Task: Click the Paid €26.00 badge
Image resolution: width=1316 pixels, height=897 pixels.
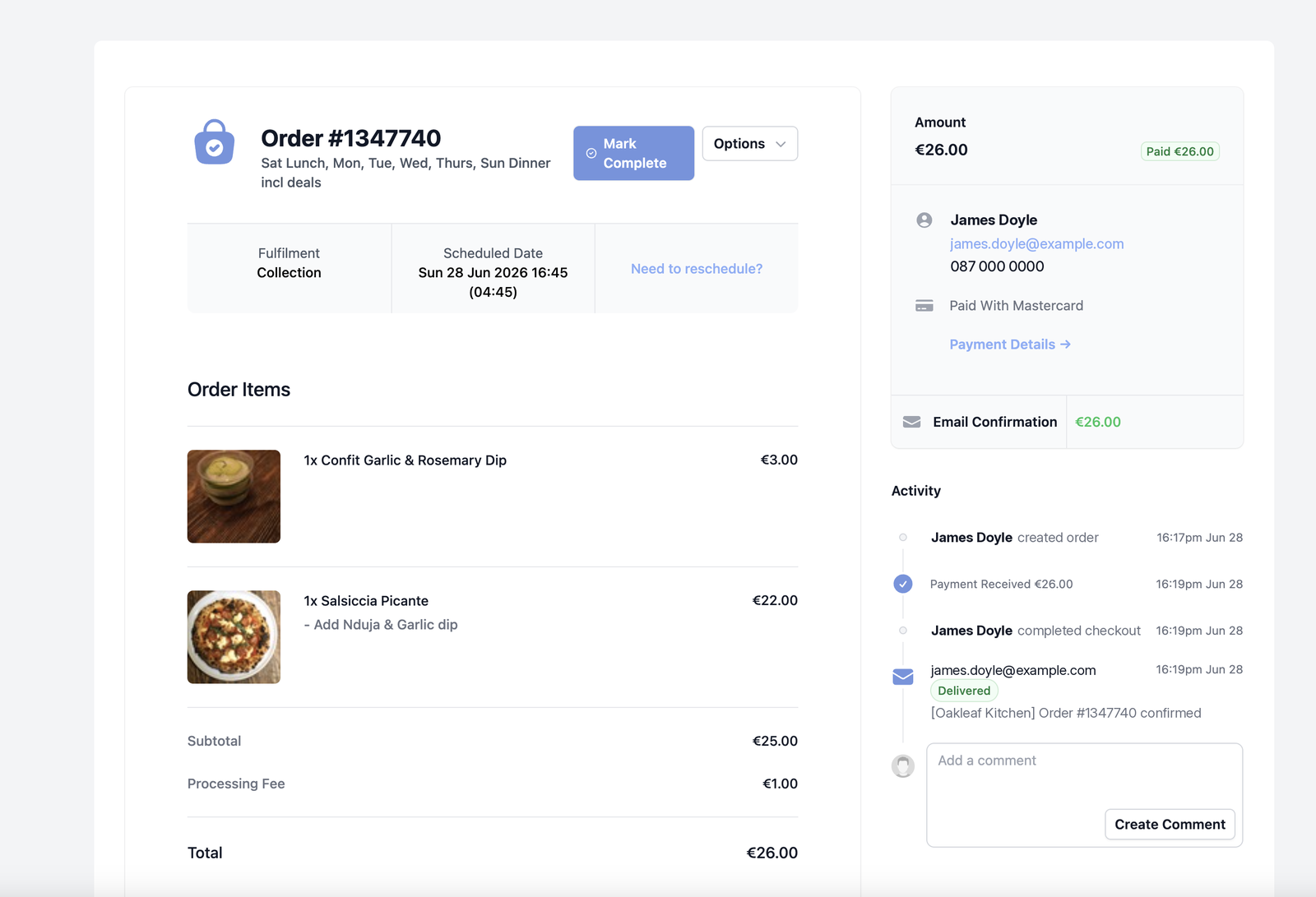Action: (x=1179, y=151)
